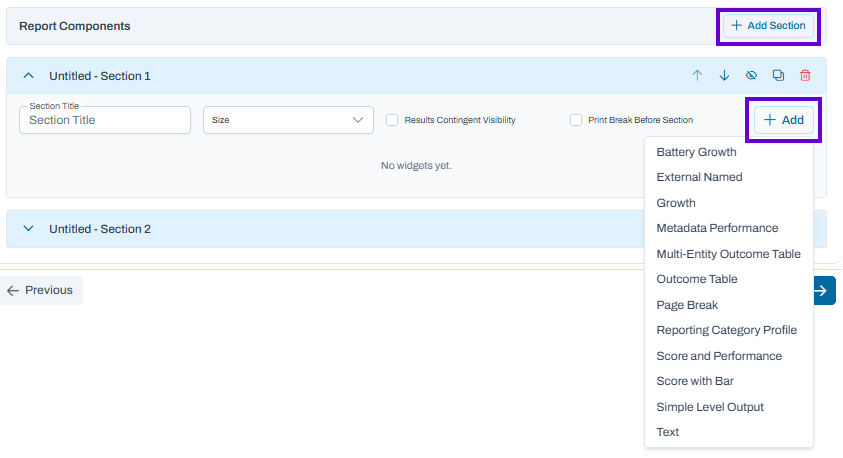Choose the Text widget option

728,432
